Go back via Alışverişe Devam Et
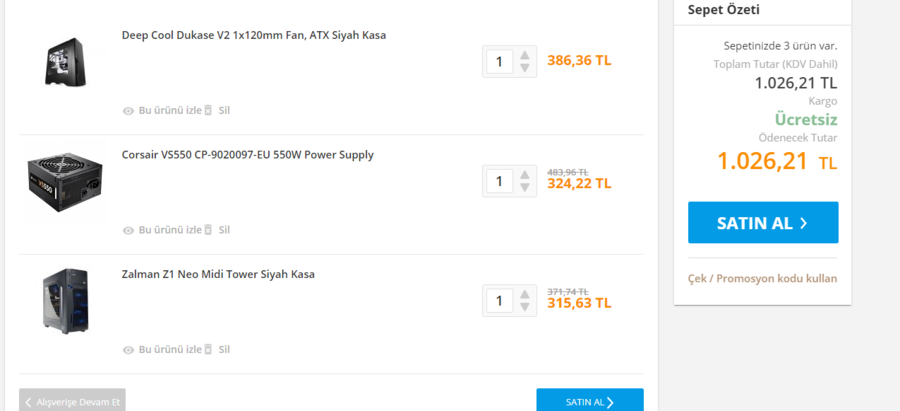This screenshot has height=411, width=900. point(72,401)
